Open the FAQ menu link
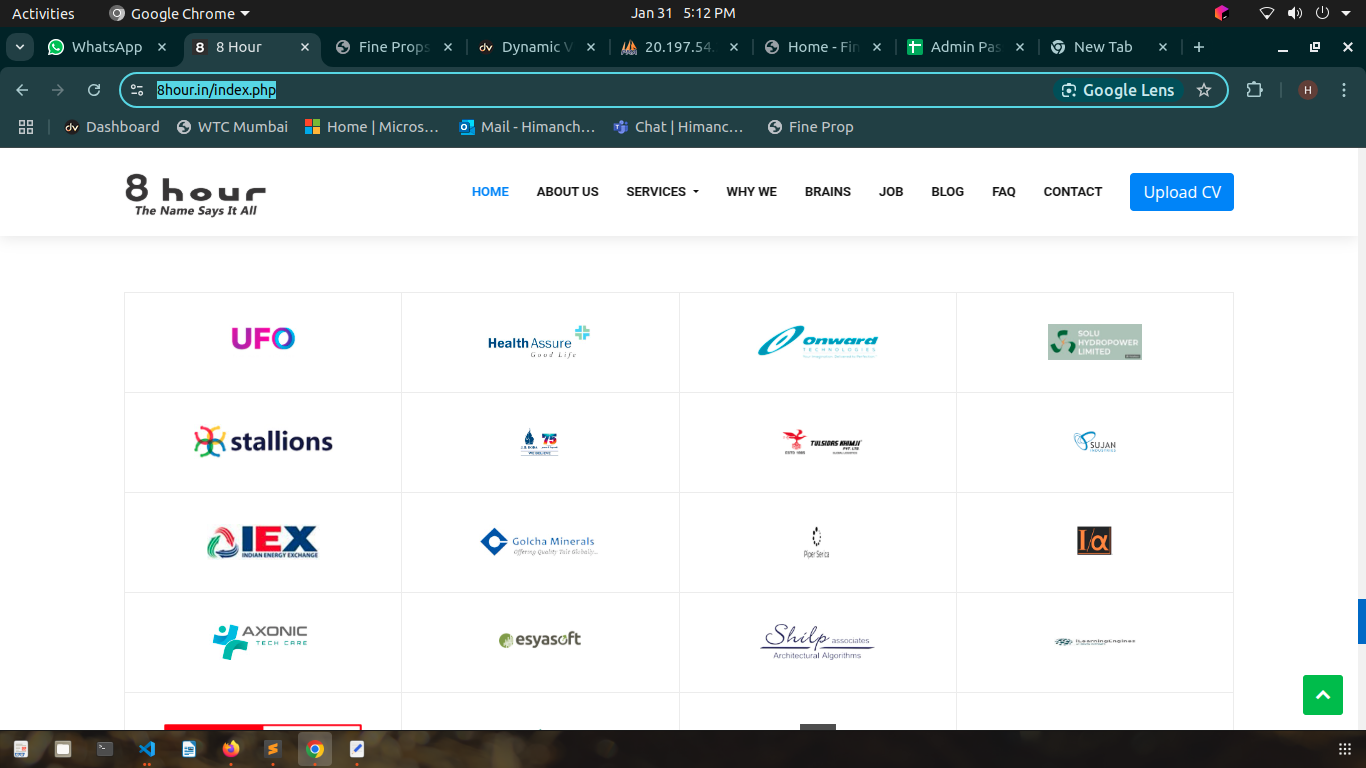The height and width of the screenshot is (768, 1366). (1004, 192)
